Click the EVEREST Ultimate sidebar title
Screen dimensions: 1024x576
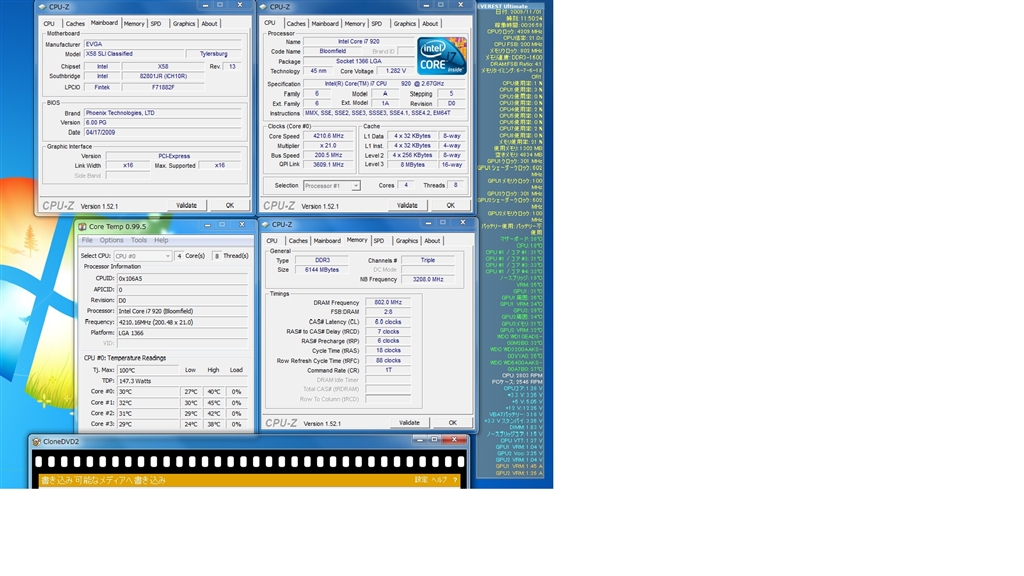tap(504, 6)
